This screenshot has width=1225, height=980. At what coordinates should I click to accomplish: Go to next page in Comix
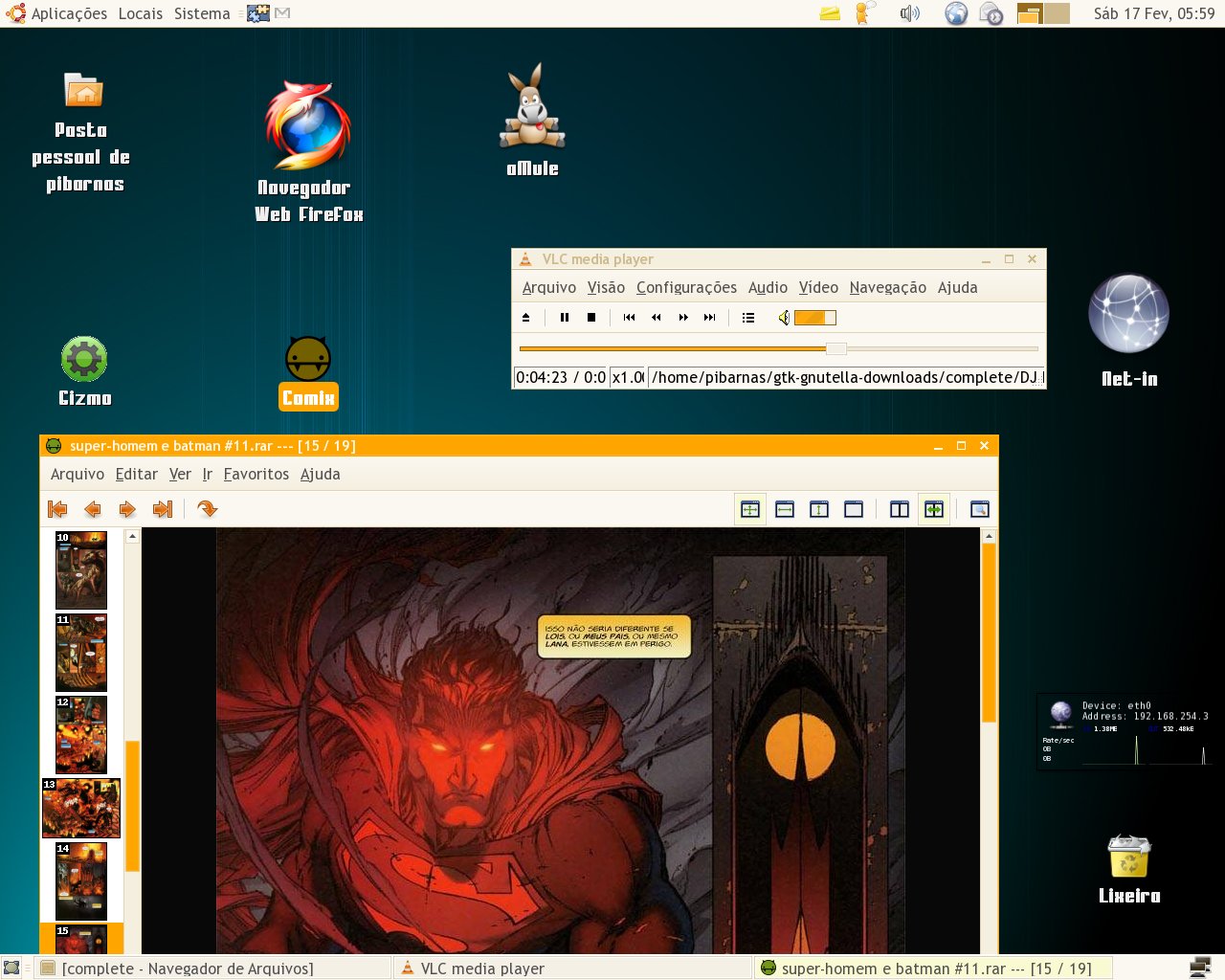pyautogui.click(x=127, y=509)
